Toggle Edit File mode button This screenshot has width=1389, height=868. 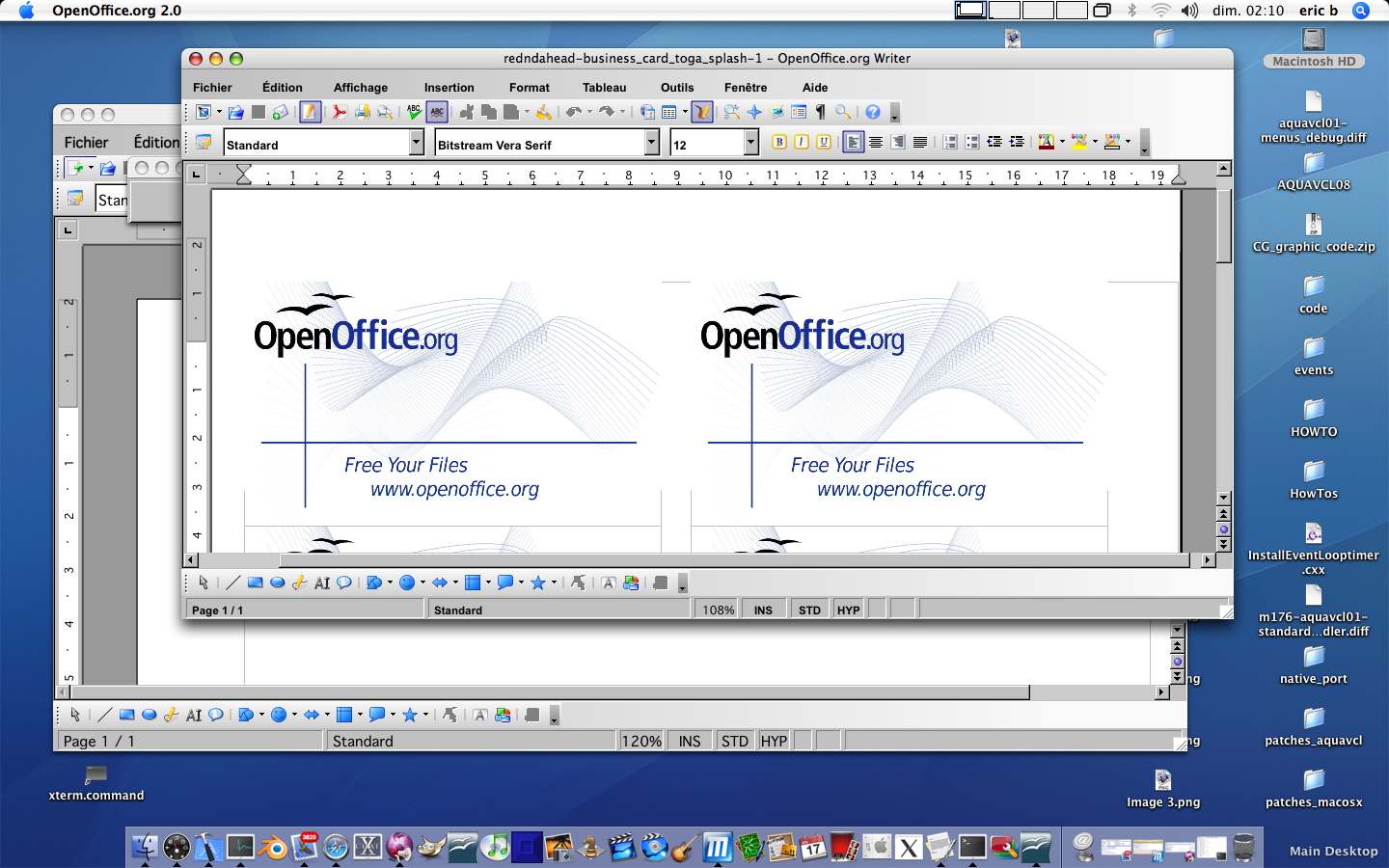[x=310, y=112]
